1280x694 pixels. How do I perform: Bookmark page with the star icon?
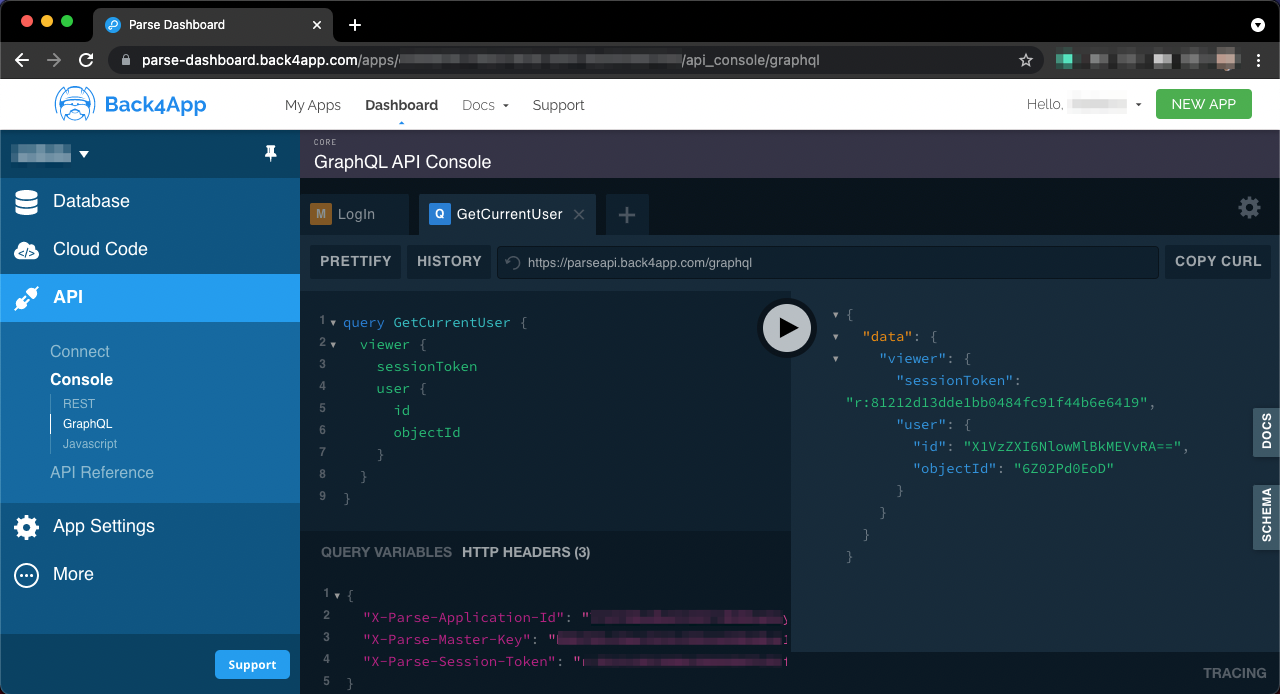point(1025,60)
